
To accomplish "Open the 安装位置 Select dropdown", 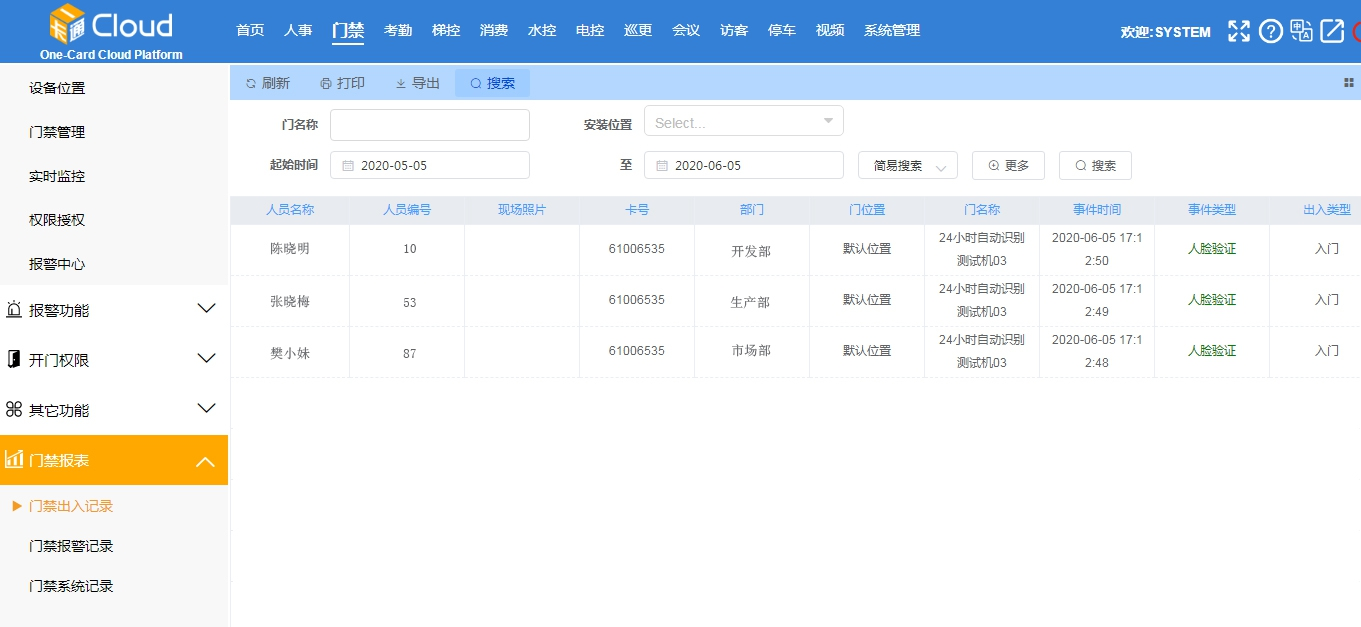I will (744, 122).
